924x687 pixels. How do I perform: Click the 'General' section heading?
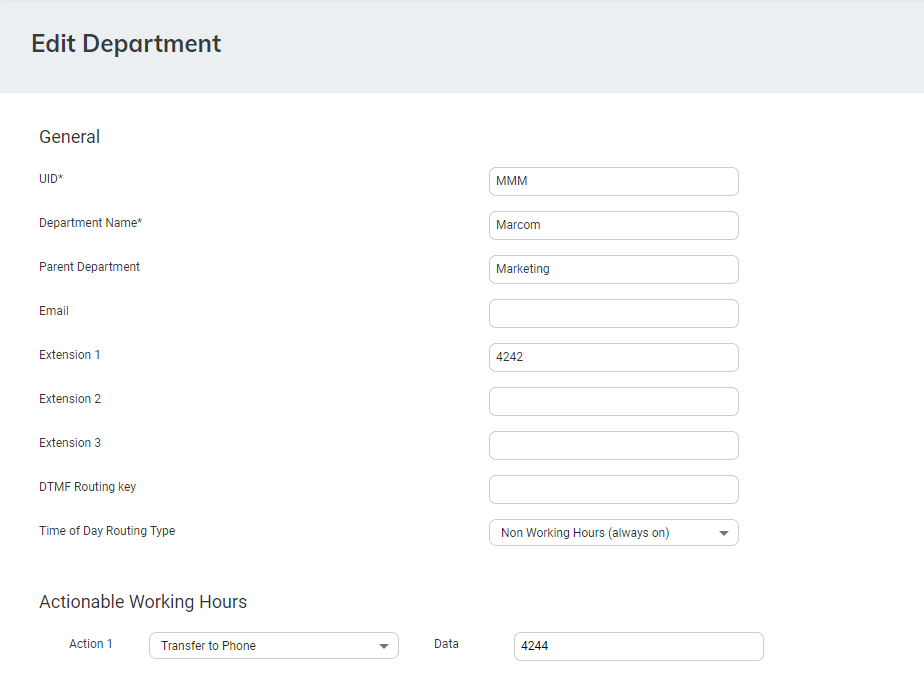pyautogui.click(x=69, y=137)
